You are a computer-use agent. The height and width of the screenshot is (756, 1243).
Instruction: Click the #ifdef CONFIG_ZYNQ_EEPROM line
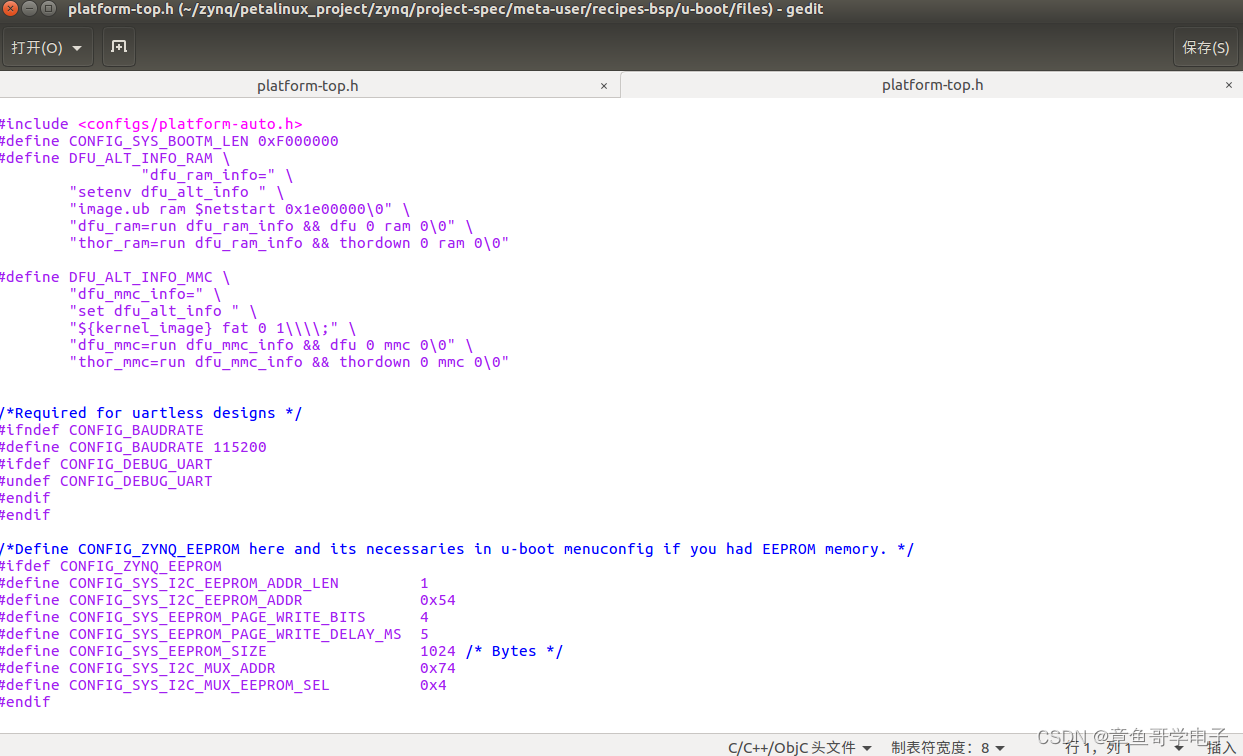pos(111,566)
